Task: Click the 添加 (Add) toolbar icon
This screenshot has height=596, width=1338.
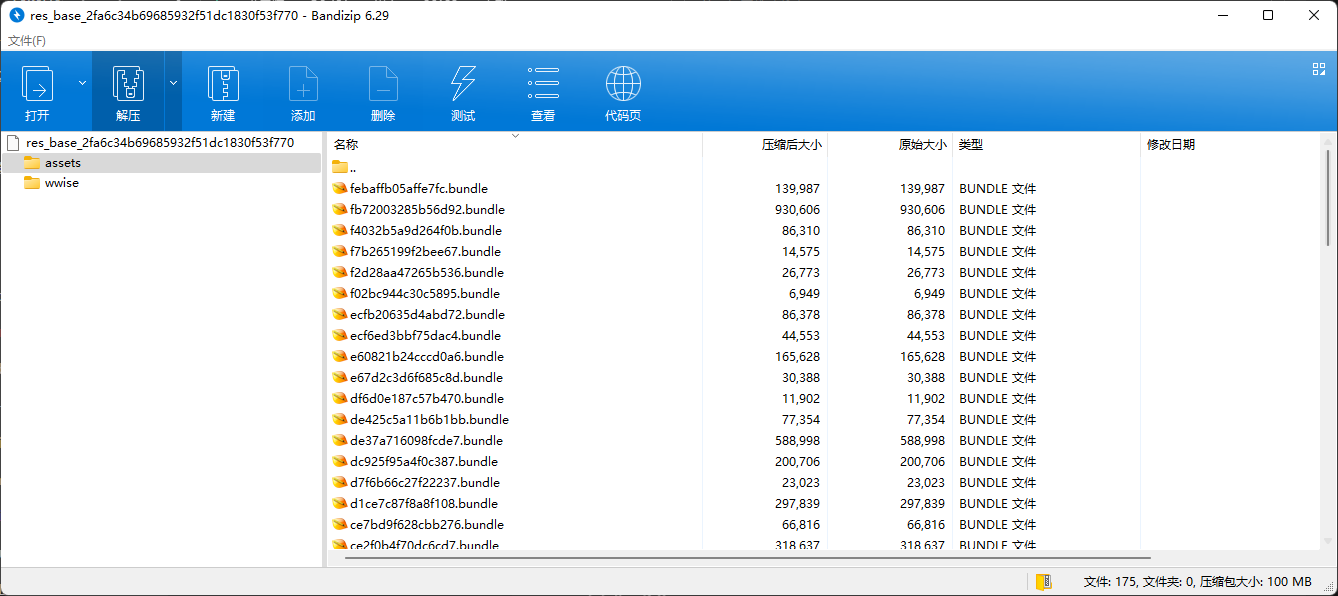Action: click(x=303, y=83)
